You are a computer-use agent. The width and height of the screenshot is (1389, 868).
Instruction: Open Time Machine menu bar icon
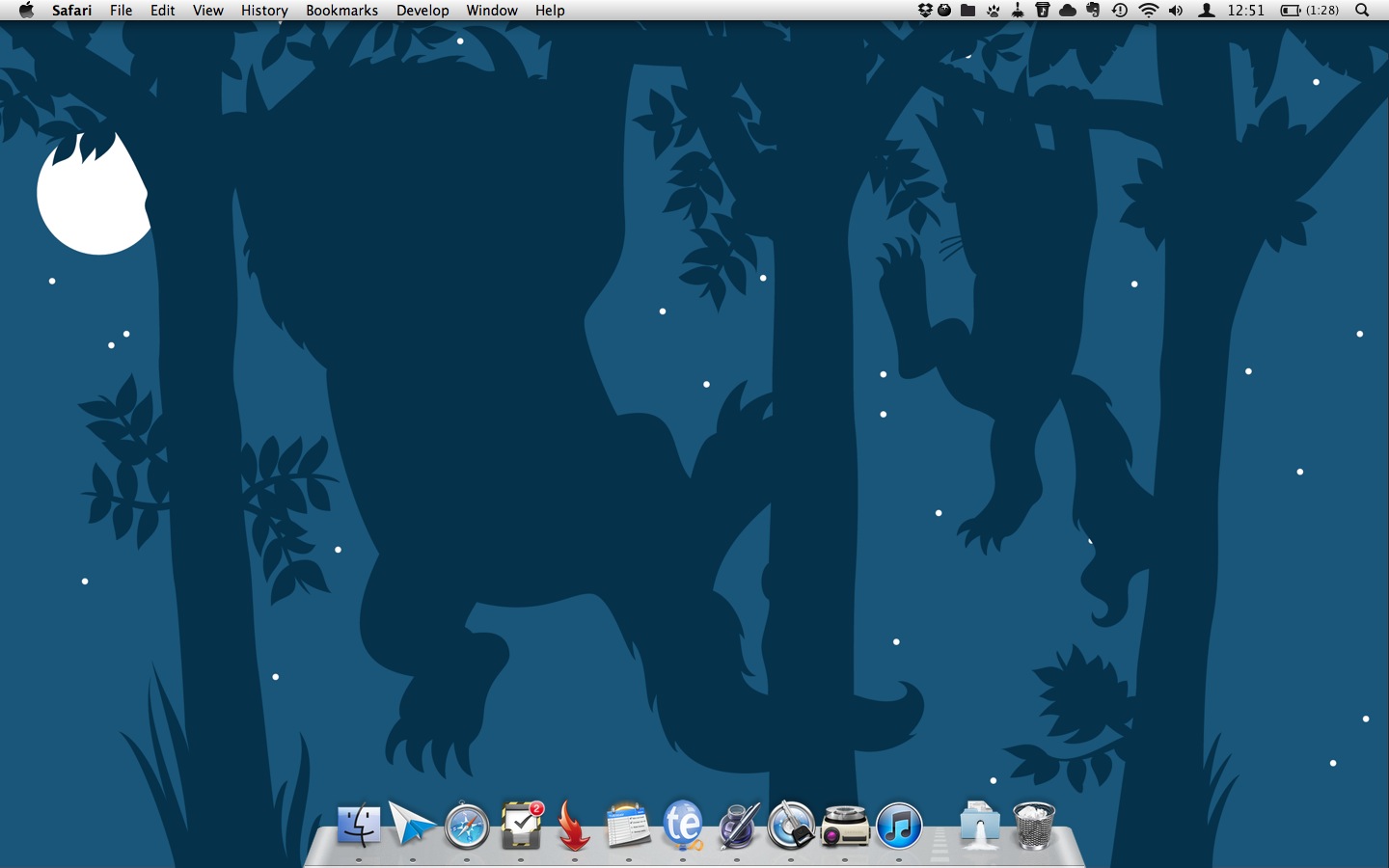pos(1119,11)
